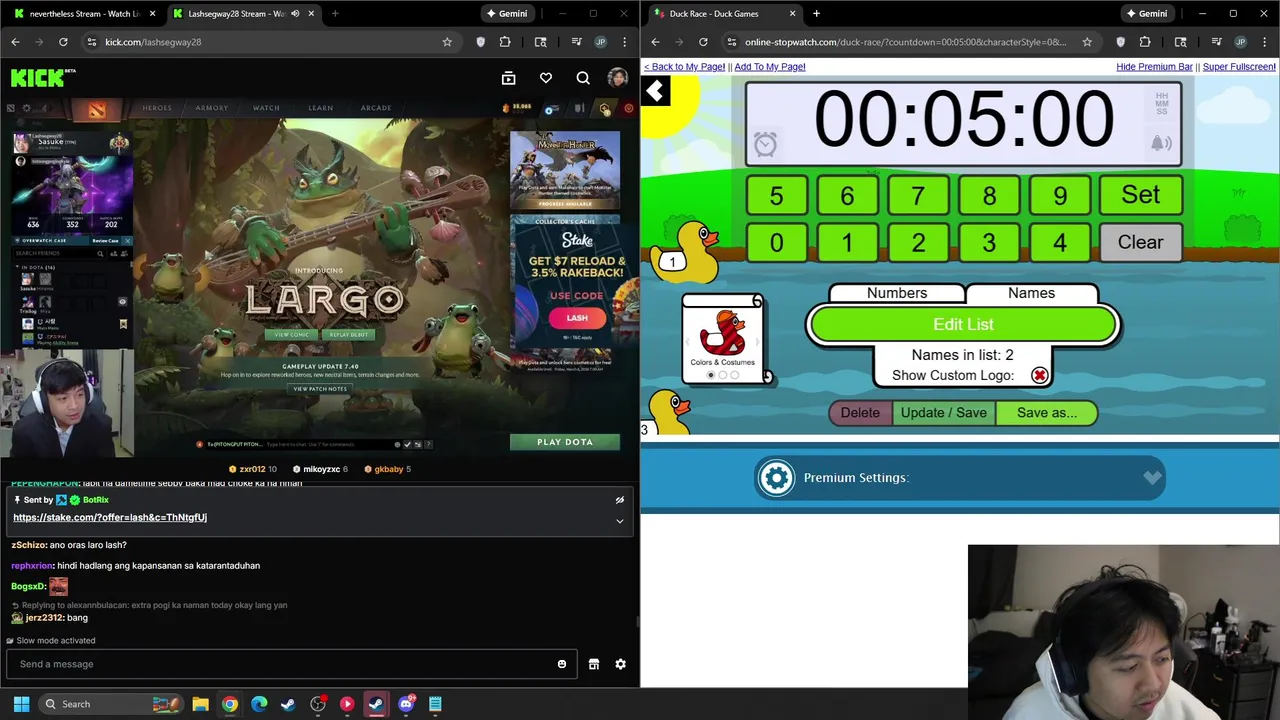Click the Delete button
This screenshot has height=720, width=1280.
click(x=860, y=413)
